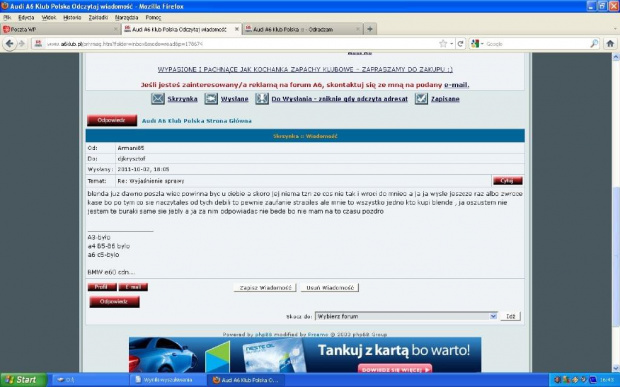Open the Windows Start menu
The height and width of the screenshot is (387, 620).
[23, 380]
